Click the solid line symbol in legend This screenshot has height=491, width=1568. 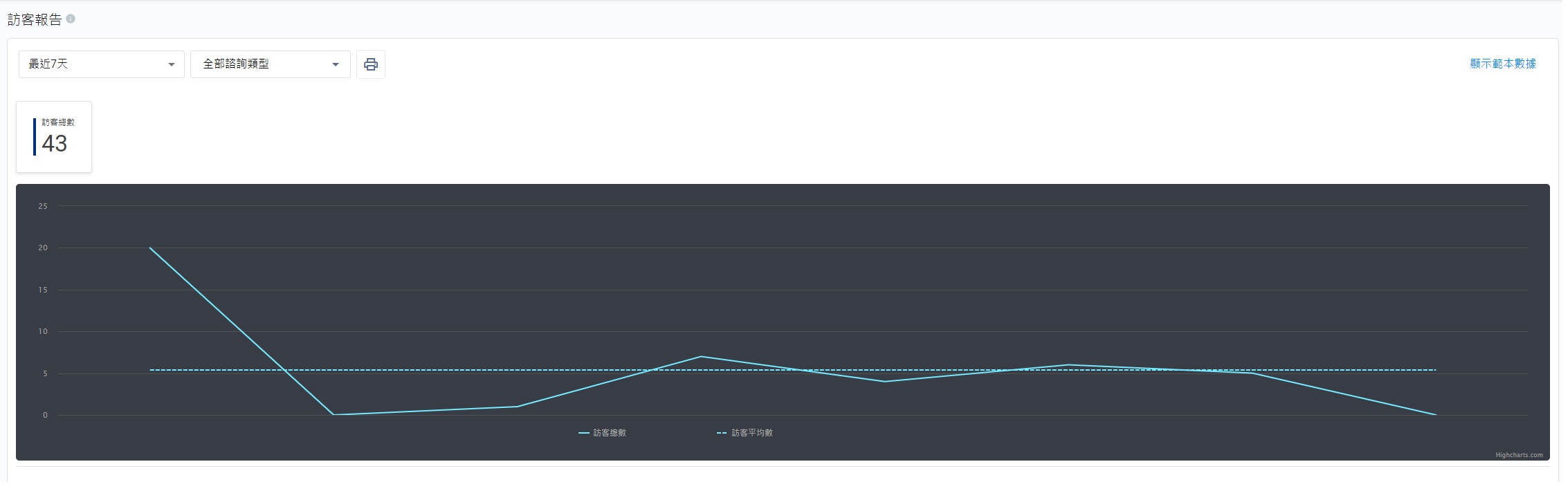coord(584,433)
